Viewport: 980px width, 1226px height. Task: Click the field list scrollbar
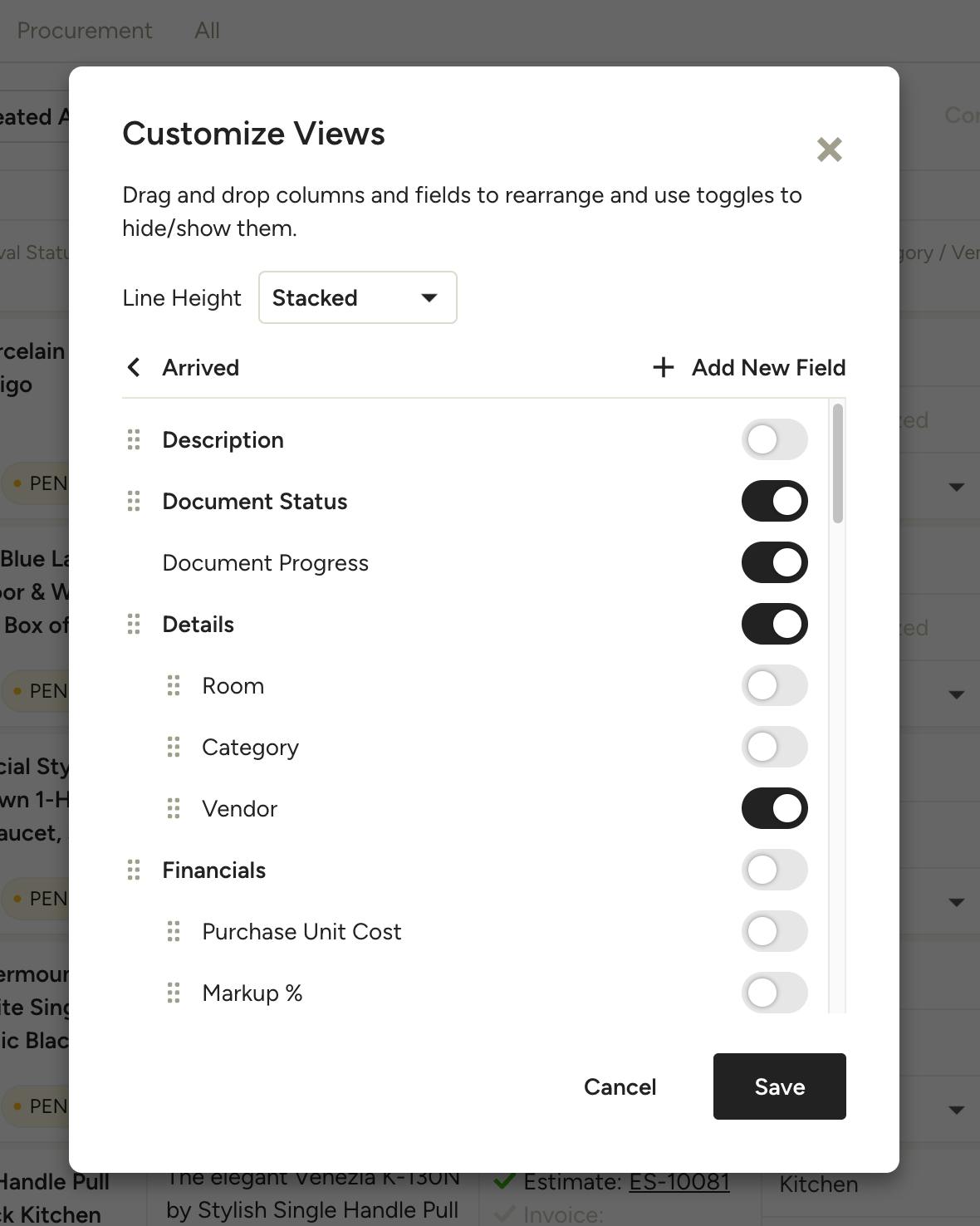click(837, 463)
